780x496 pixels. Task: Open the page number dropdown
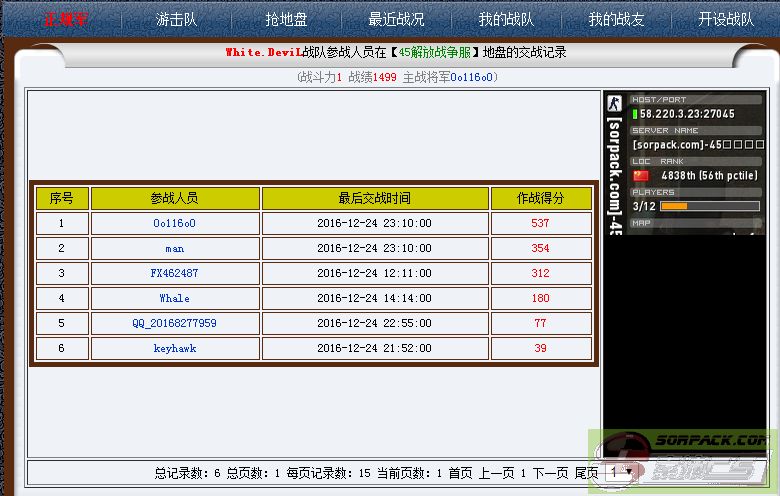[620, 472]
